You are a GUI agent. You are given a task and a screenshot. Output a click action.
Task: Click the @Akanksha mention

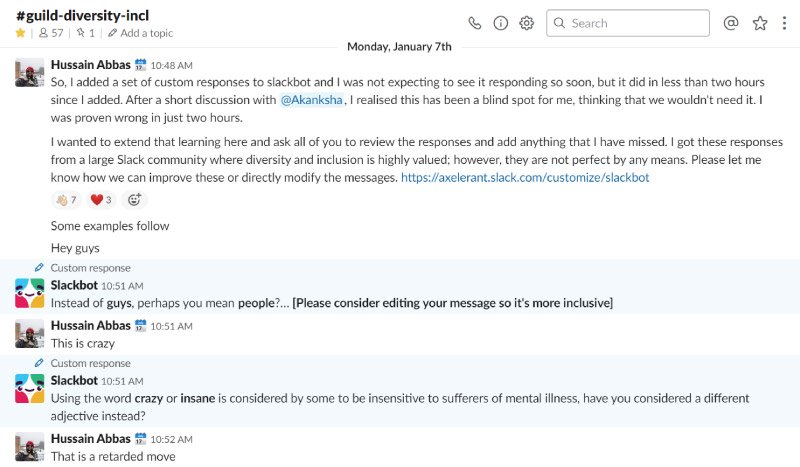[312, 100]
